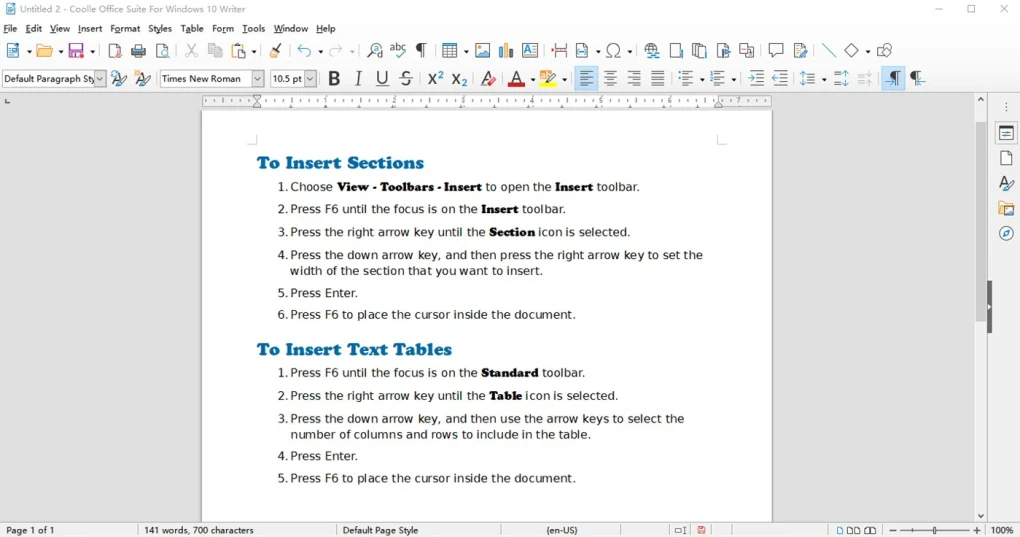Open Find and Replace tool
This screenshot has width=1020, height=537.
[x=375, y=51]
